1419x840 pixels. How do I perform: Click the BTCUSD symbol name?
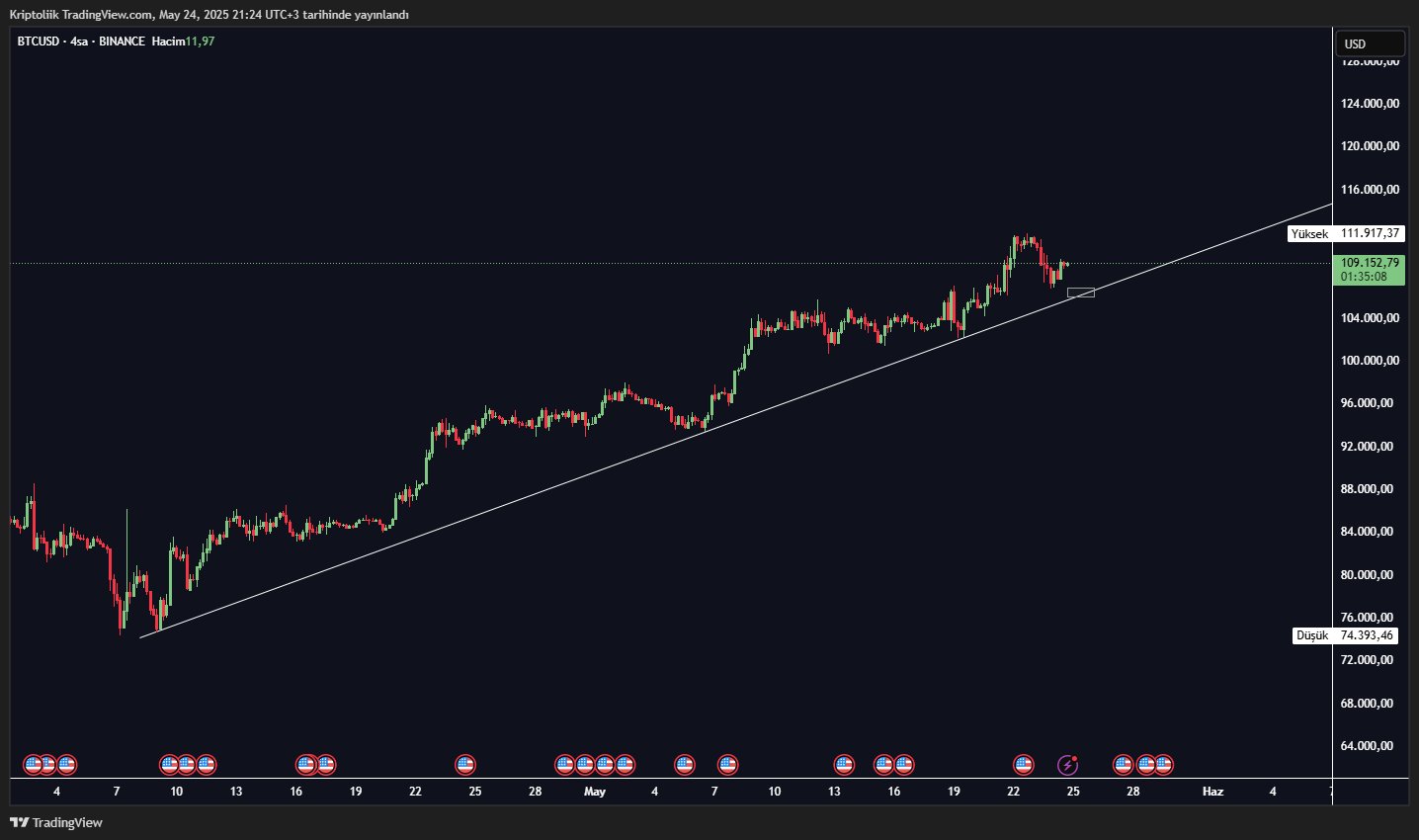click(x=39, y=42)
